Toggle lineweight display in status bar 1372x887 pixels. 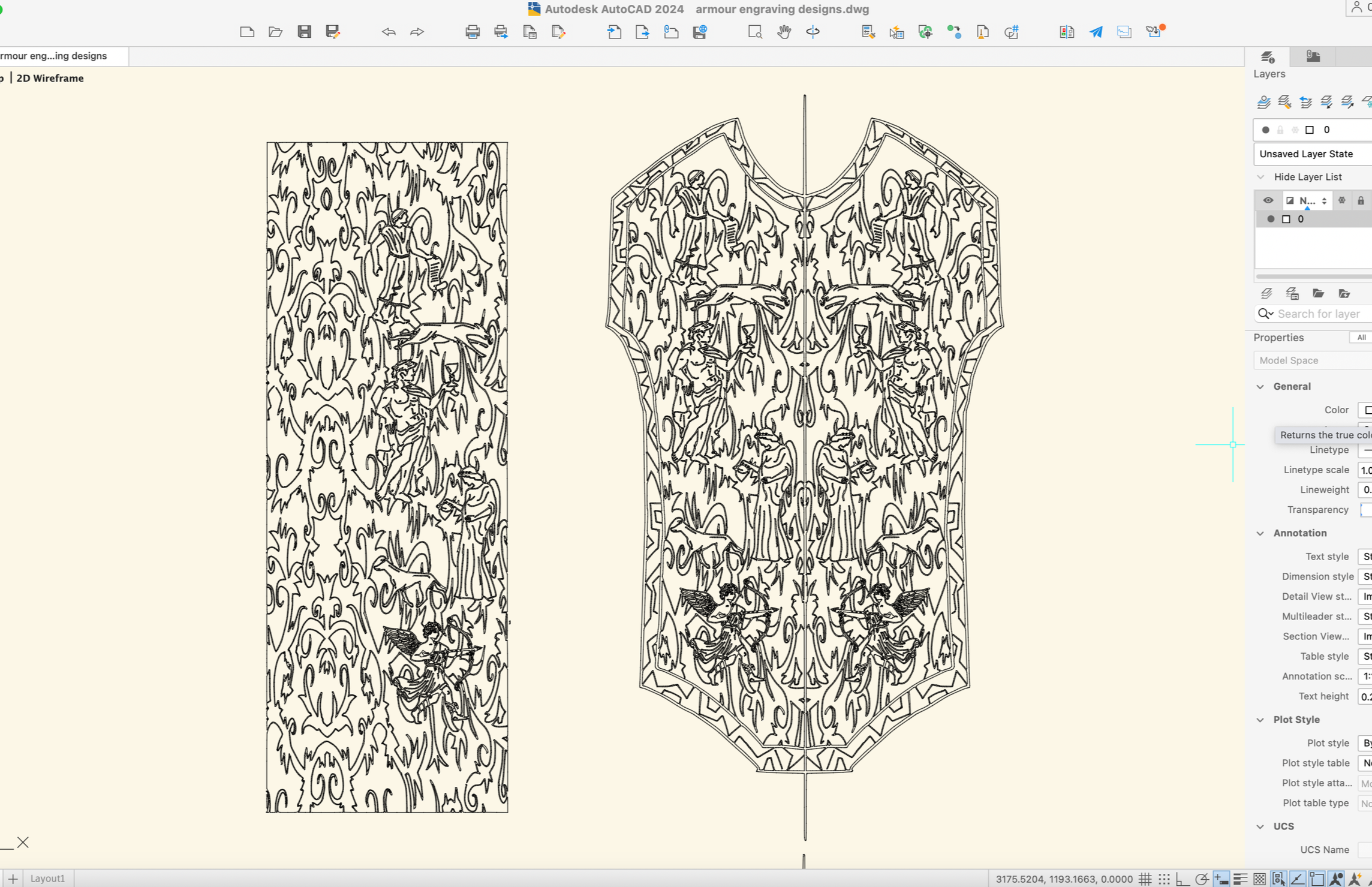coord(1241,879)
